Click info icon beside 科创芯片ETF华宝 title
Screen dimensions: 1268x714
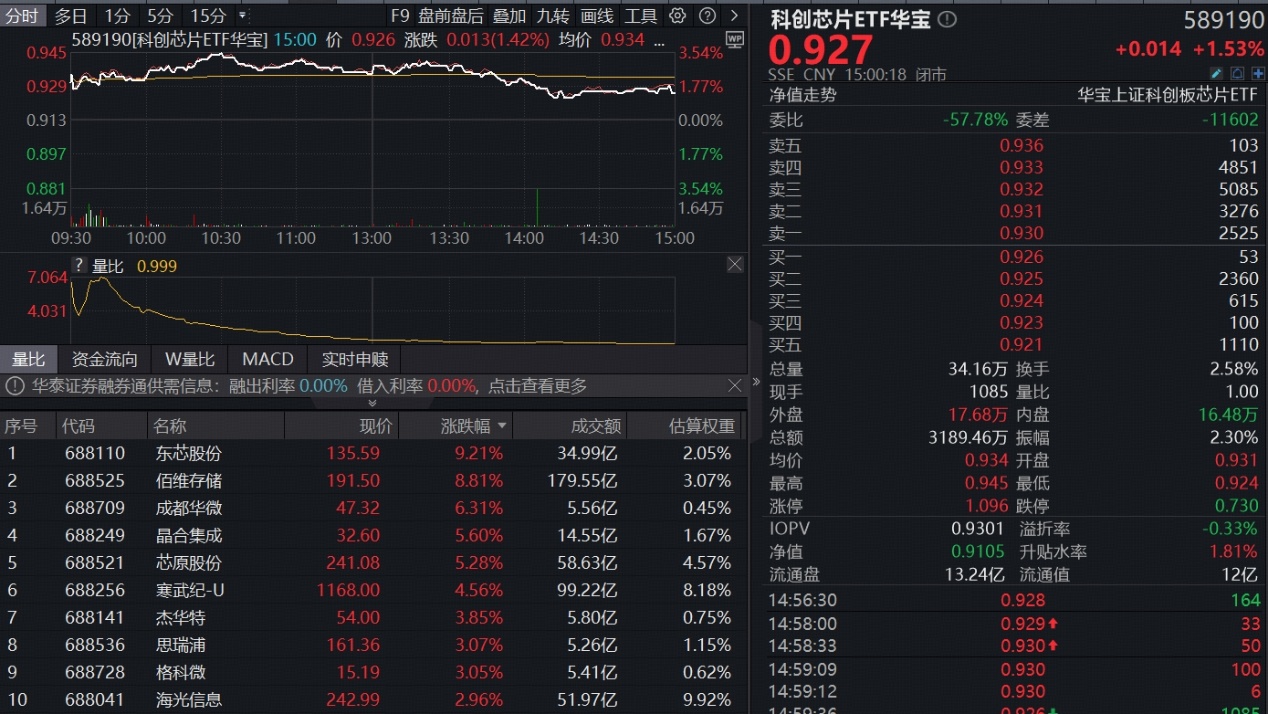tap(947, 19)
